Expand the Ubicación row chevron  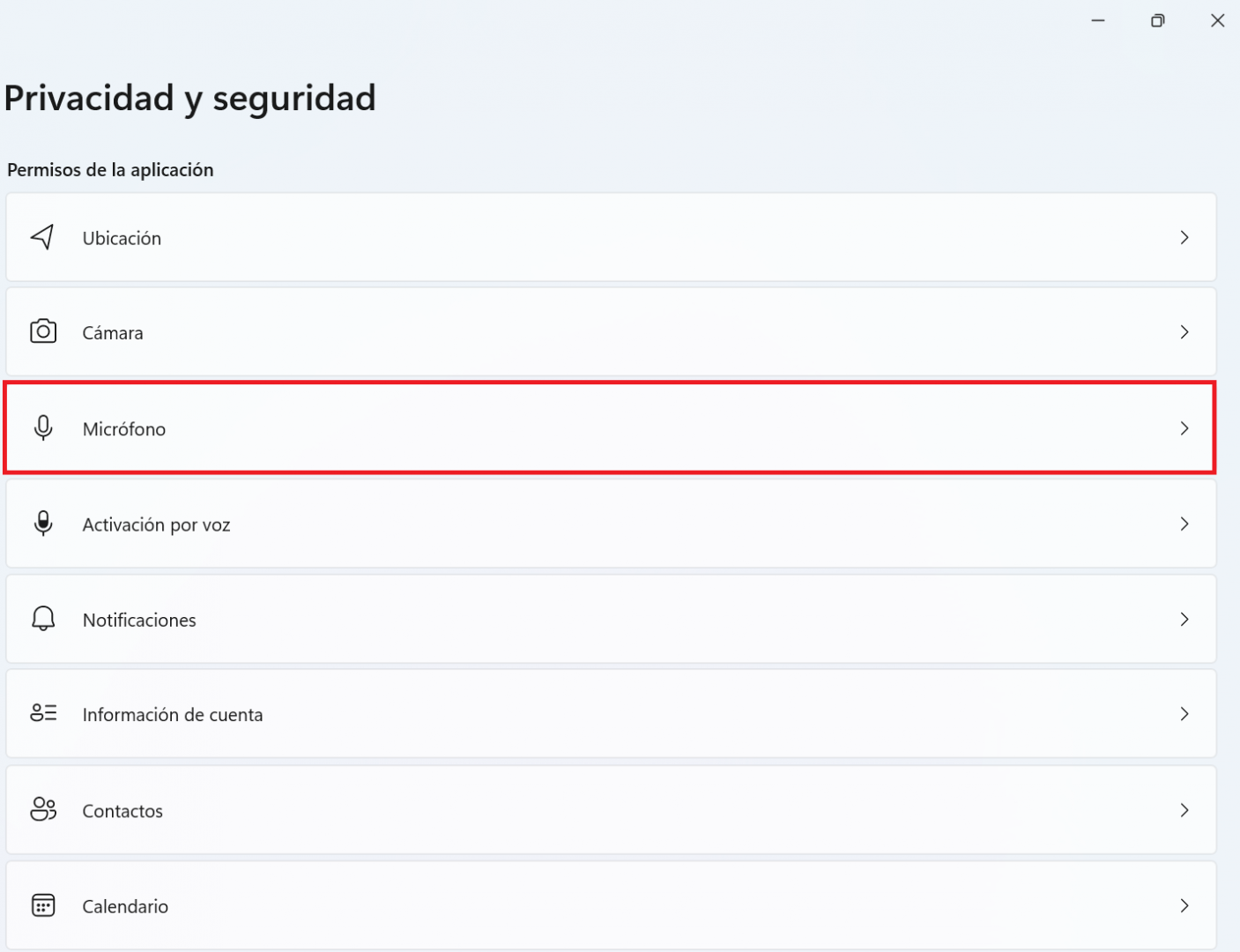pyautogui.click(x=1184, y=237)
